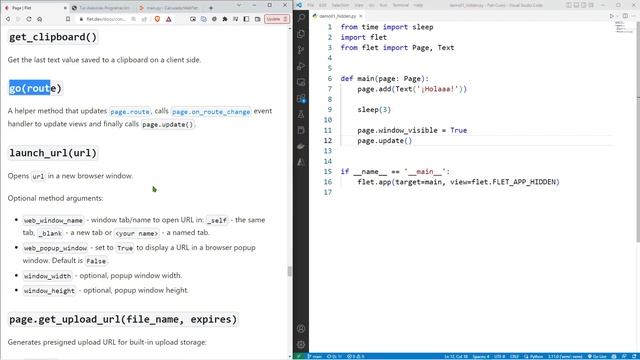This screenshot has width=640, height=360.
Task: Click the window_width argument text
Action: click(x=47, y=276)
